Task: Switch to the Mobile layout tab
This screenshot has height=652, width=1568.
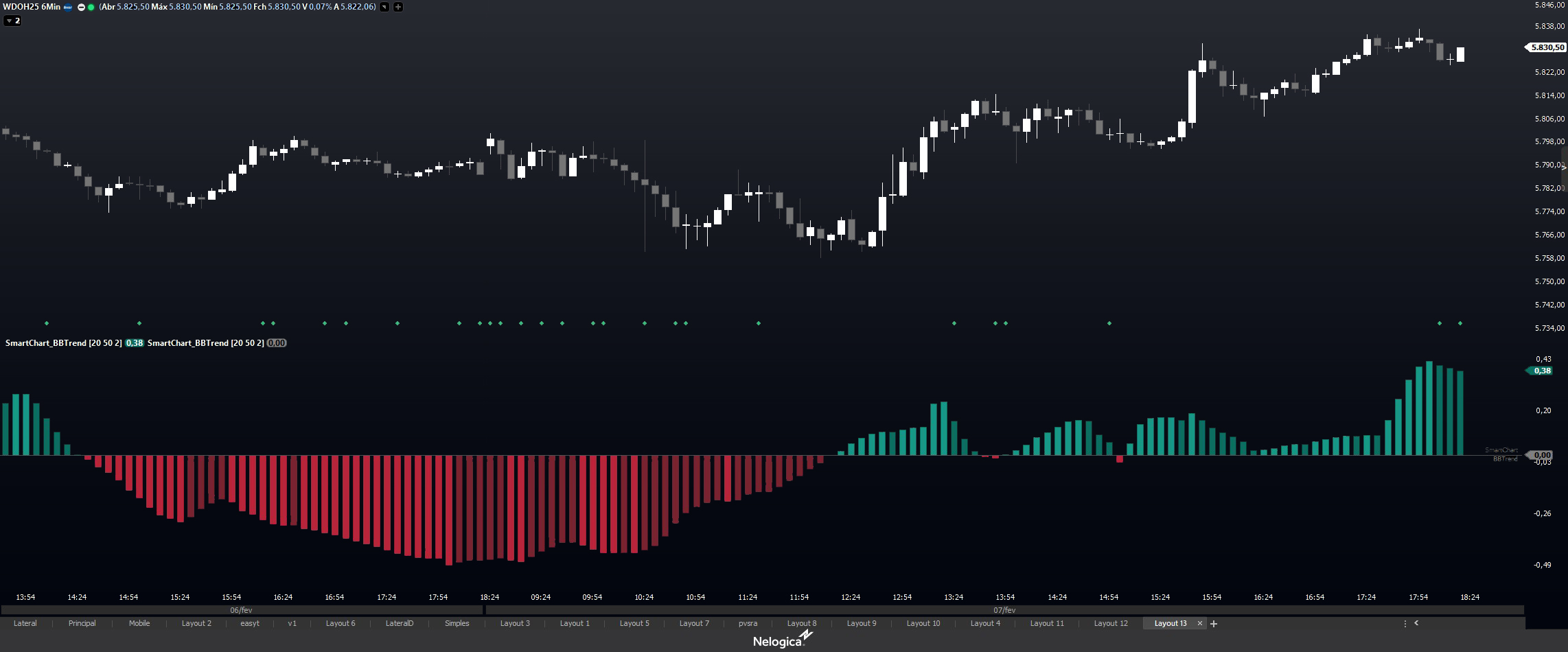Action: tap(139, 623)
